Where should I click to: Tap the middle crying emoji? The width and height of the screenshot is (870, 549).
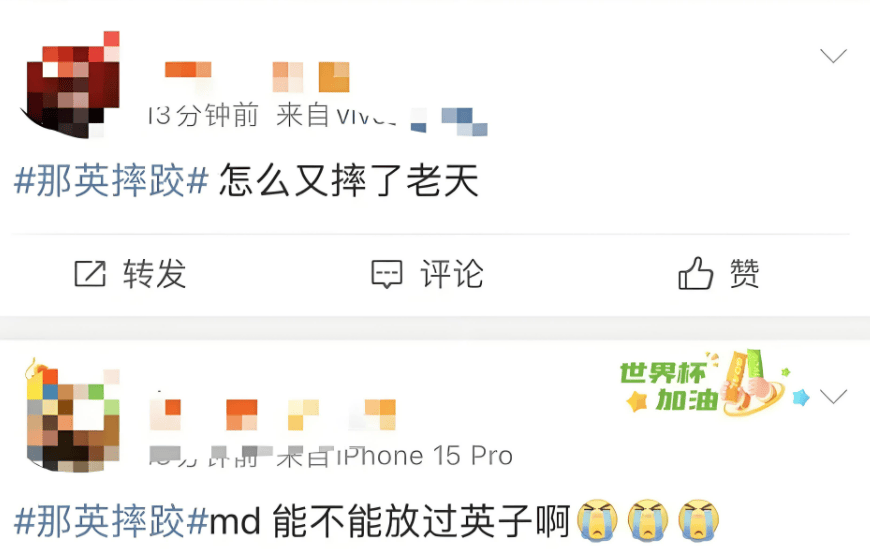pos(648,520)
